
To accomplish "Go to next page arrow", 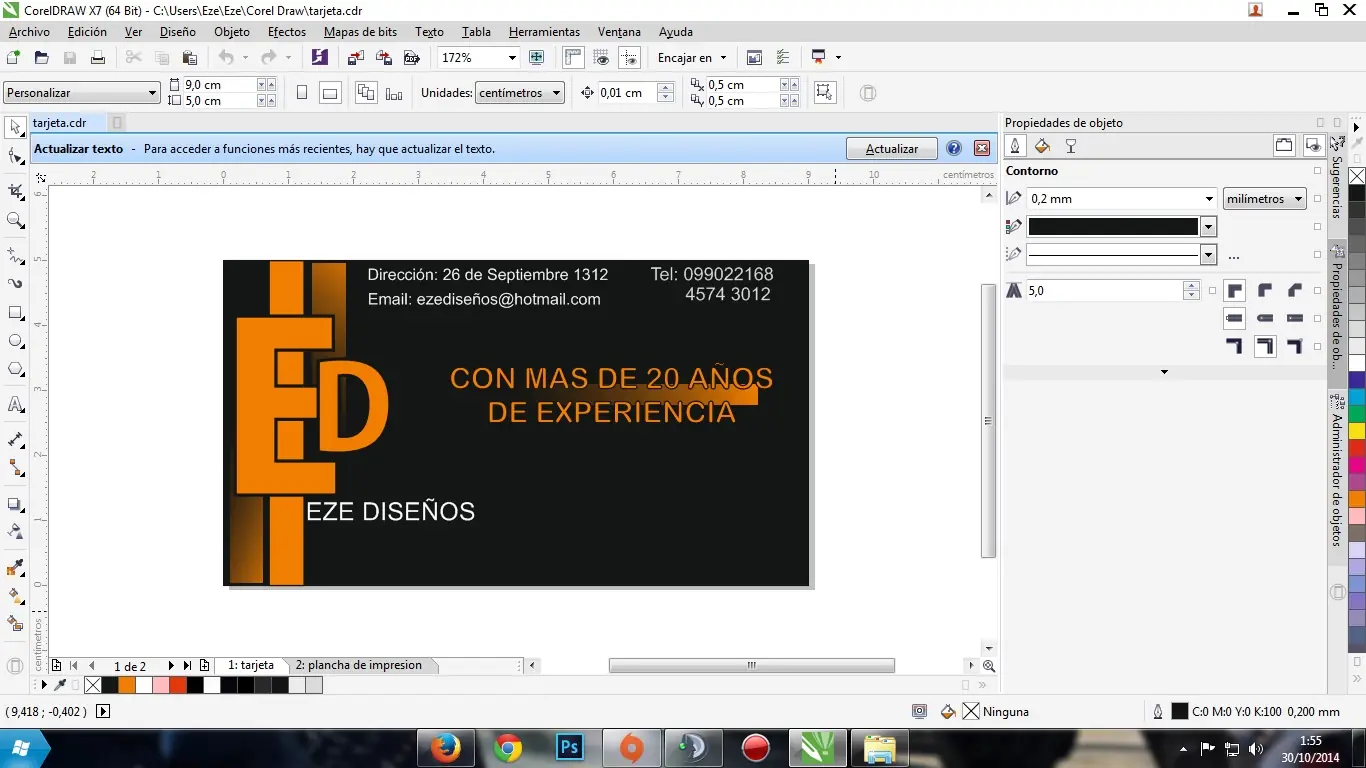I will (171, 666).
